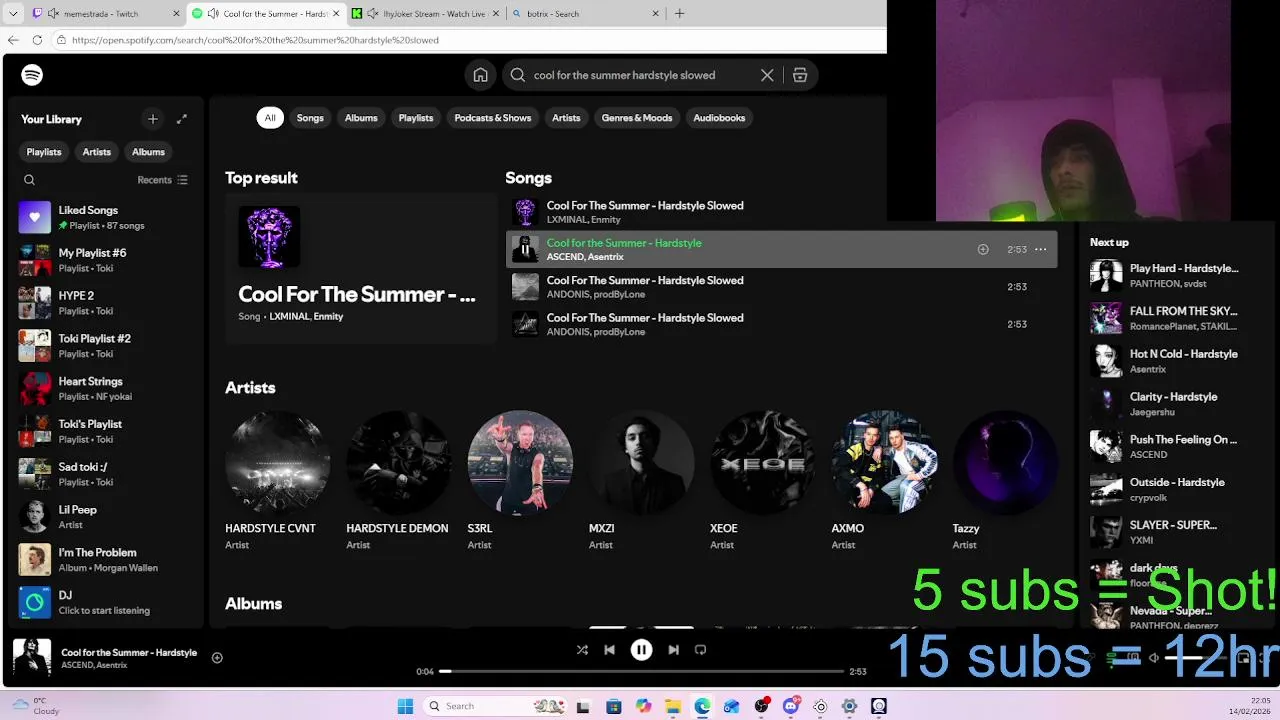Add the now-playing track to Liked Songs
Image resolution: width=1280 pixels, height=720 pixels.
217,657
